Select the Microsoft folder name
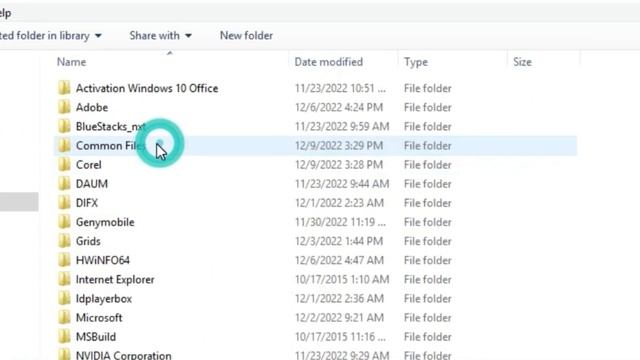The image size is (640, 360). pos(99,318)
